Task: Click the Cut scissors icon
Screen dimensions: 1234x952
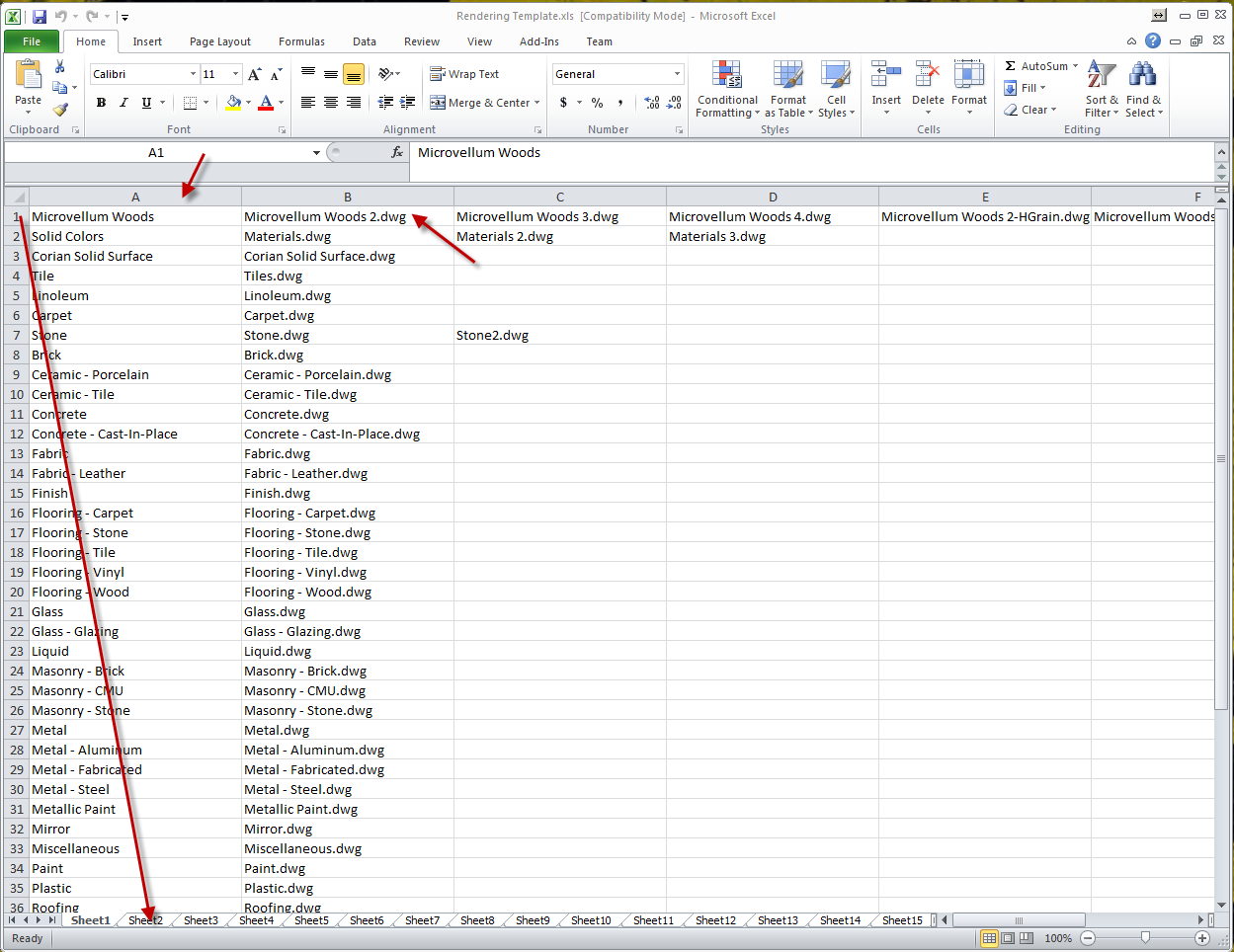Action: pyautogui.click(x=60, y=66)
